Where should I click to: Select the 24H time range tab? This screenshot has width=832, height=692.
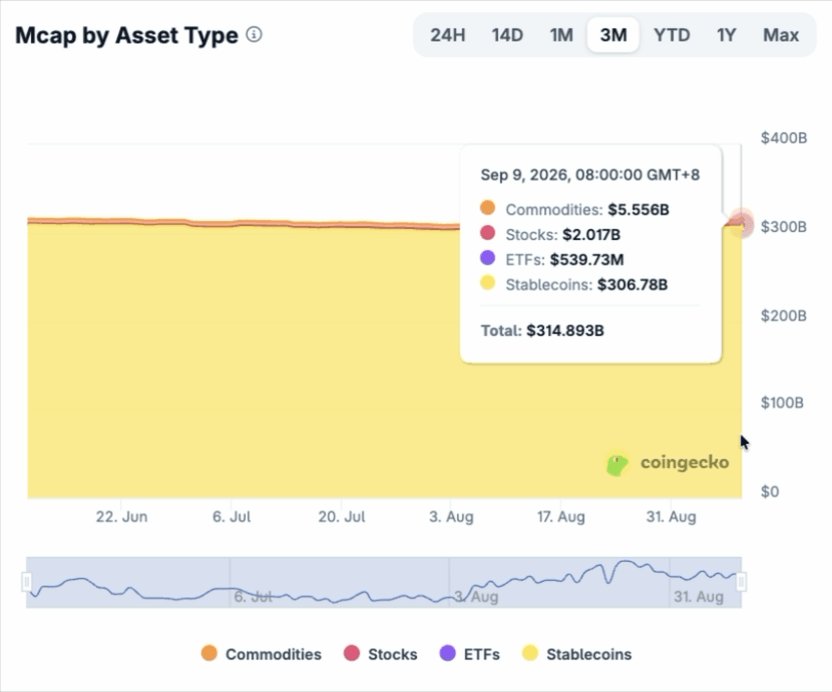(448, 35)
